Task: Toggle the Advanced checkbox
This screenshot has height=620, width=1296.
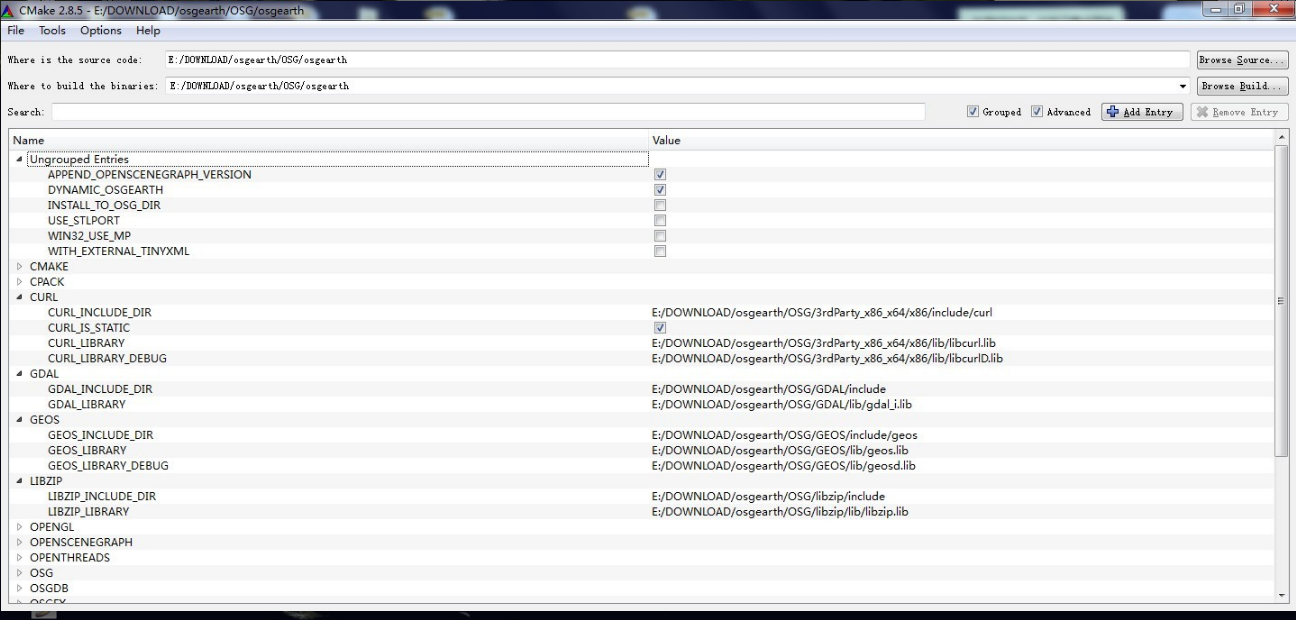Action: pyautogui.click(x=1037, y=112)
